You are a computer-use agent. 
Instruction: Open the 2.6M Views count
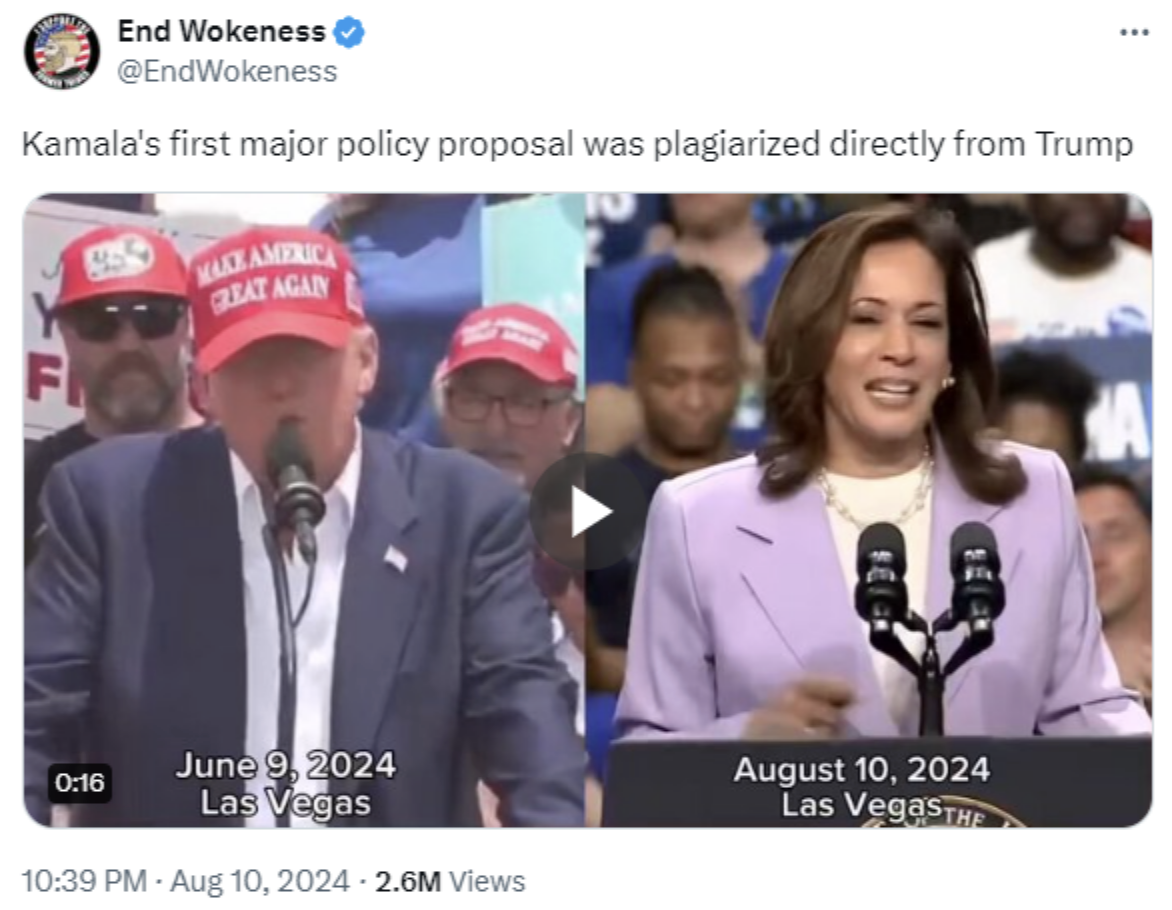pyautogui.click(x=450, y=881)
